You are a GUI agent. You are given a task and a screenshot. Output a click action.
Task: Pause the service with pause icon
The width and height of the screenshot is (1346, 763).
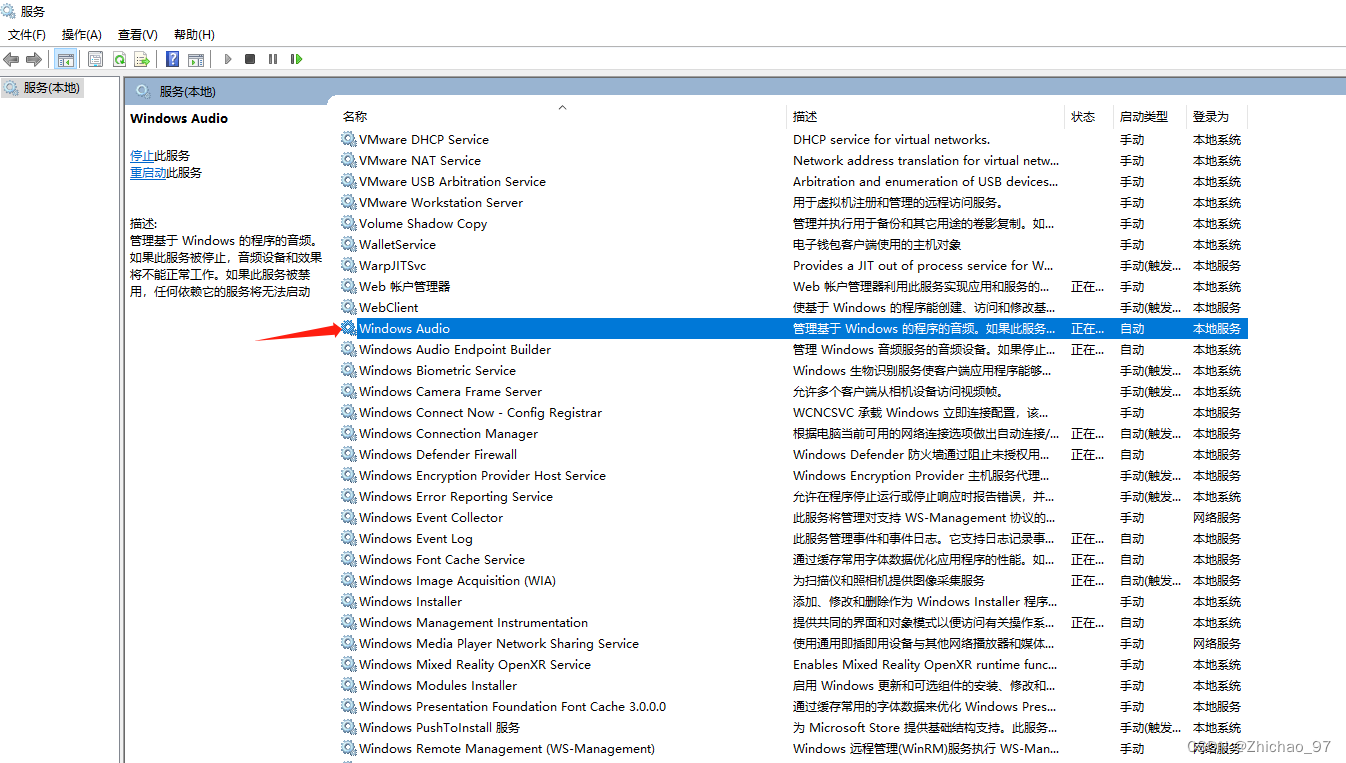coord(273,59)
